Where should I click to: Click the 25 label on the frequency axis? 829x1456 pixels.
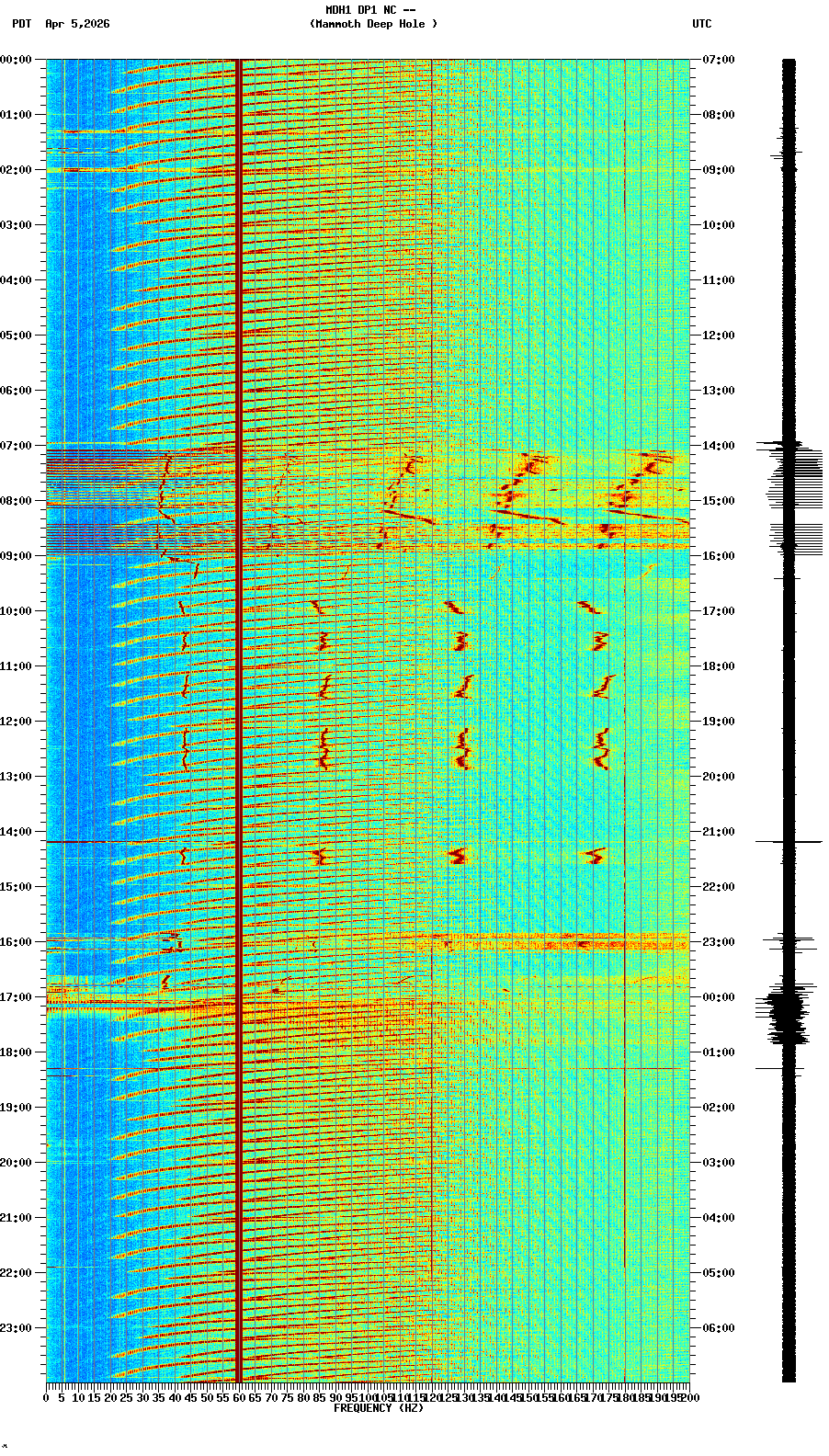point(127,1398)
